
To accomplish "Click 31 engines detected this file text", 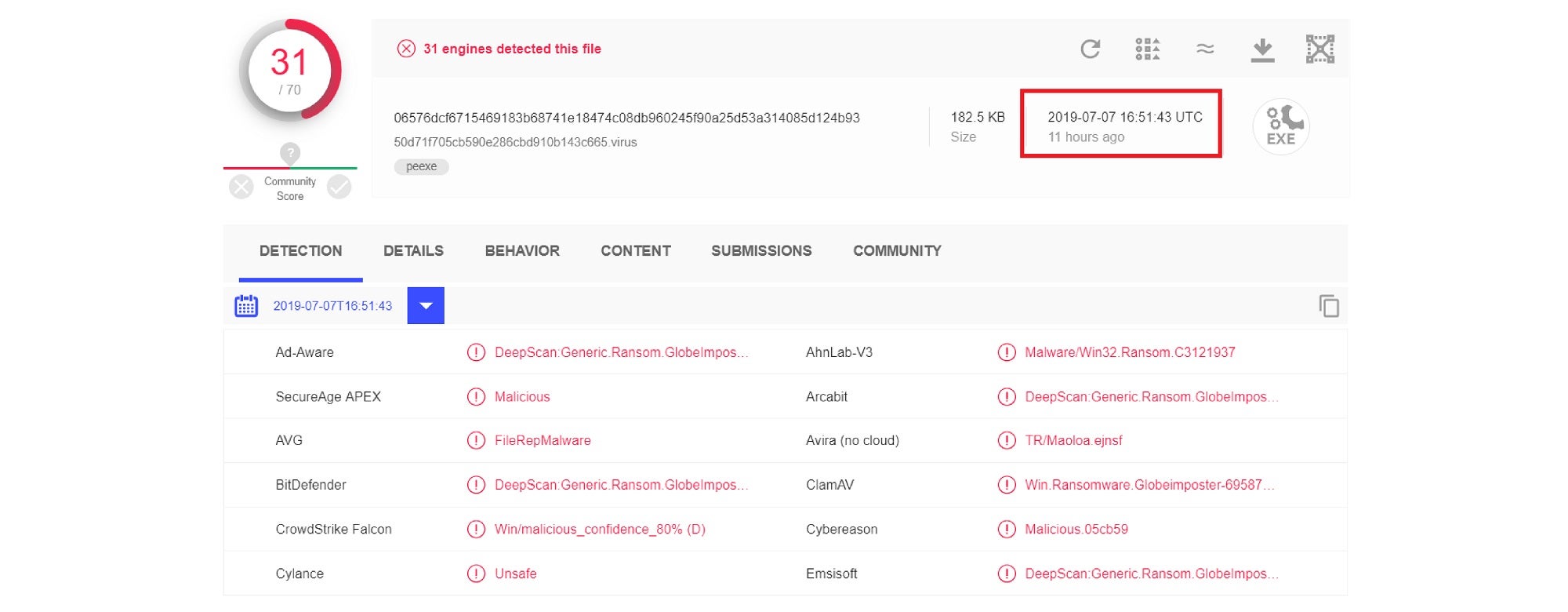I will tap(512, 49).
